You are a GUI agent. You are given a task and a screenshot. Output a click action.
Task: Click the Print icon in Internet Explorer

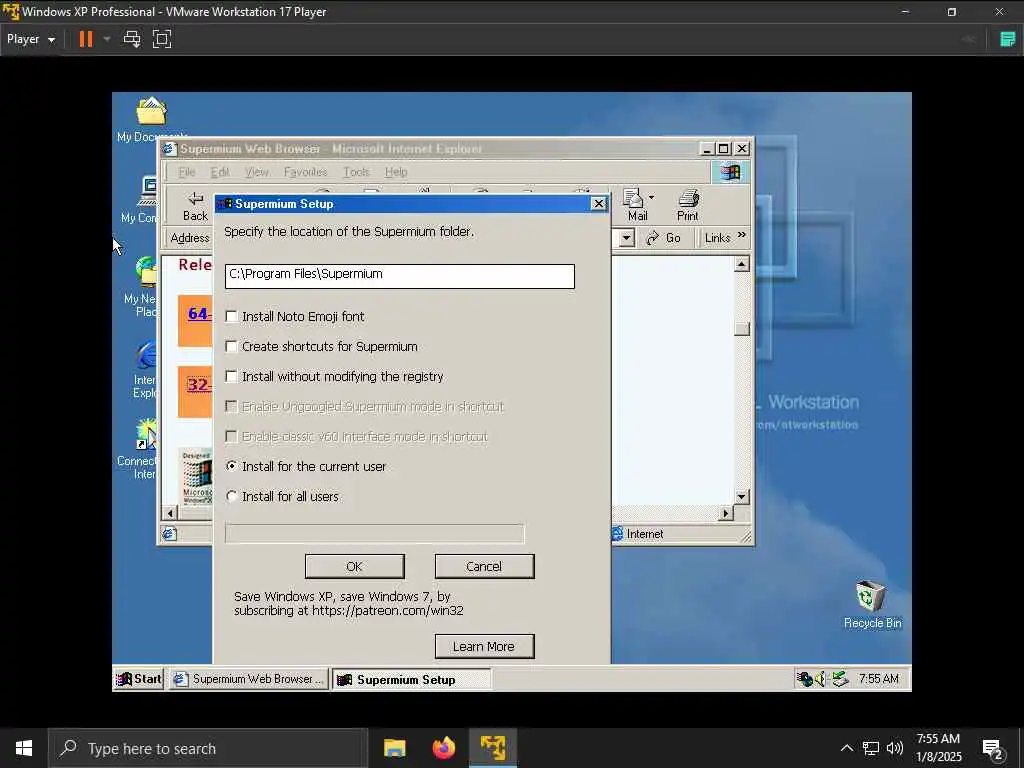pos(688,205)
